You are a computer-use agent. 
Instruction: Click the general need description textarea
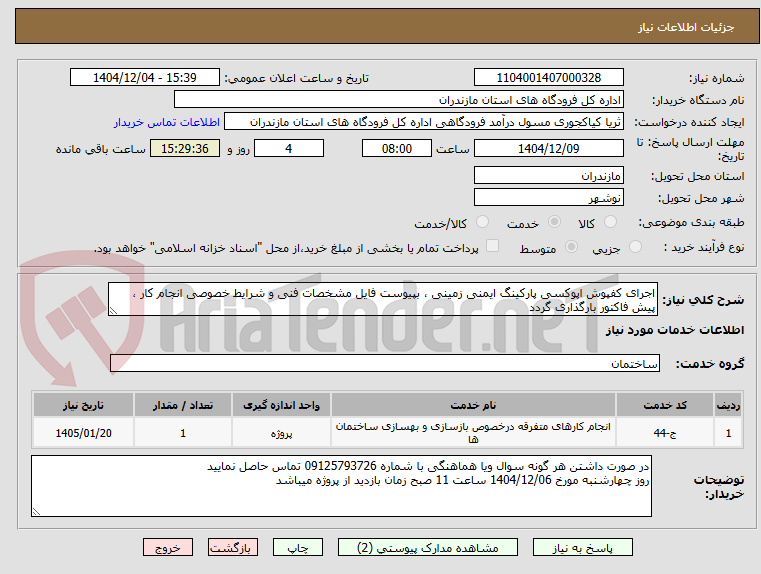(x=383, y=300)
